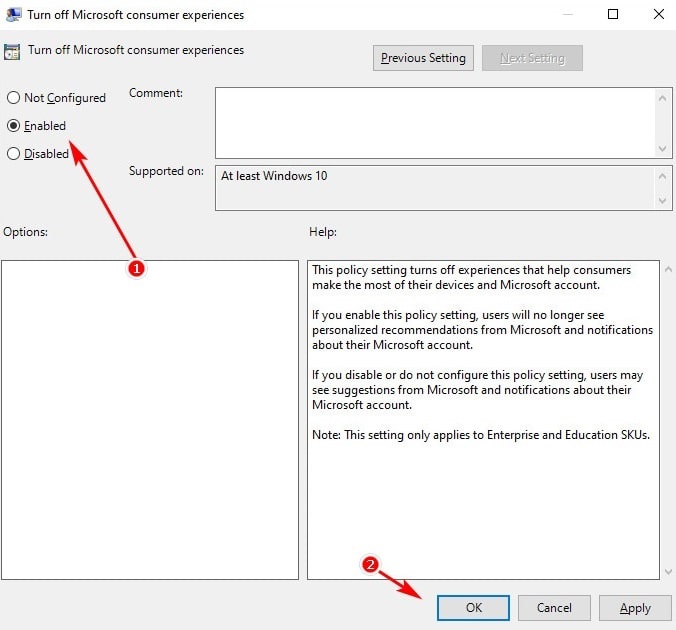The height and width of the screenshot is (630, 676).
Task: Click the empty Options list box
Action: tap(150, 420)
